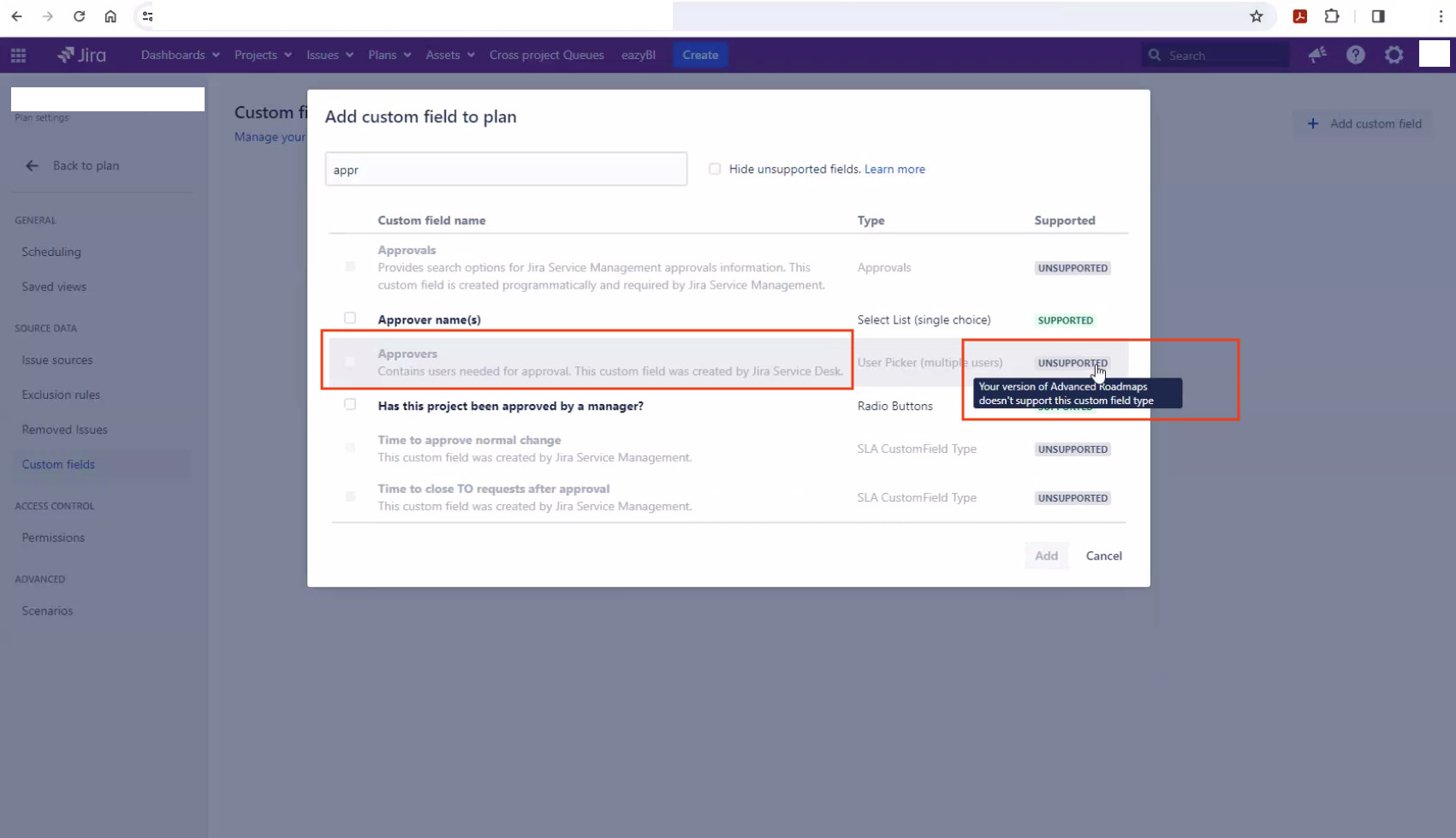Open the eazyBI menu item
This screenshot has height=838, width=1456.
coord(638,55)
